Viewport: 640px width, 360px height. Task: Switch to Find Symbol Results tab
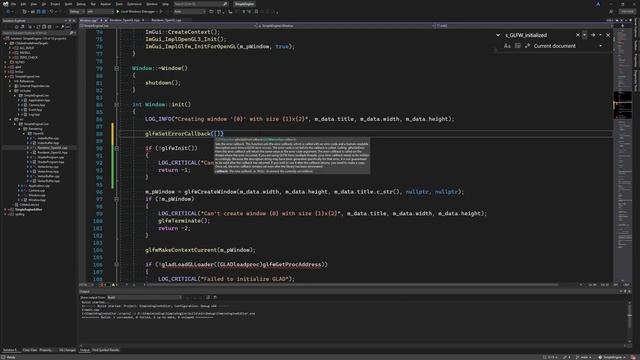(106, 350)
